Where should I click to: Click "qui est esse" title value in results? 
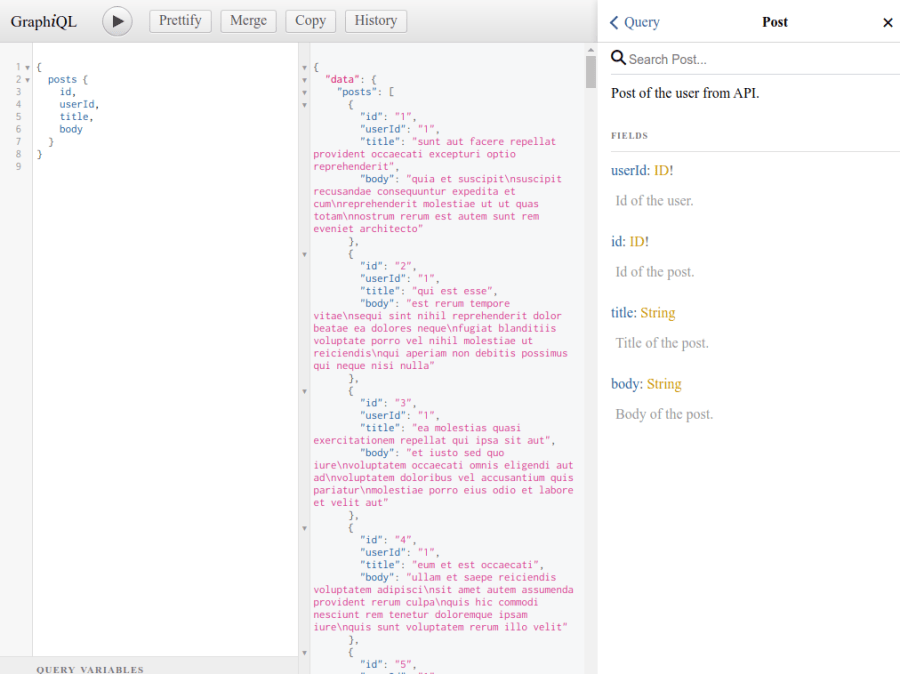pos(455,291)
